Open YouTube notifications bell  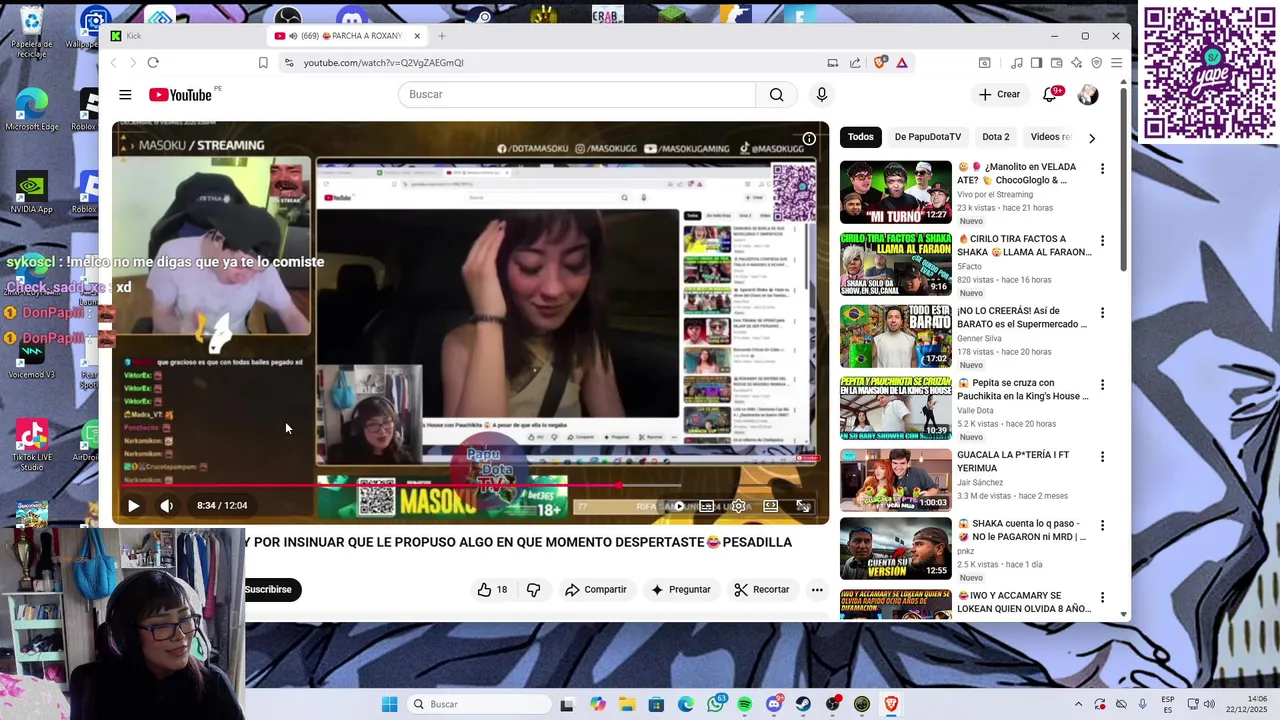tap(1050, 95)
